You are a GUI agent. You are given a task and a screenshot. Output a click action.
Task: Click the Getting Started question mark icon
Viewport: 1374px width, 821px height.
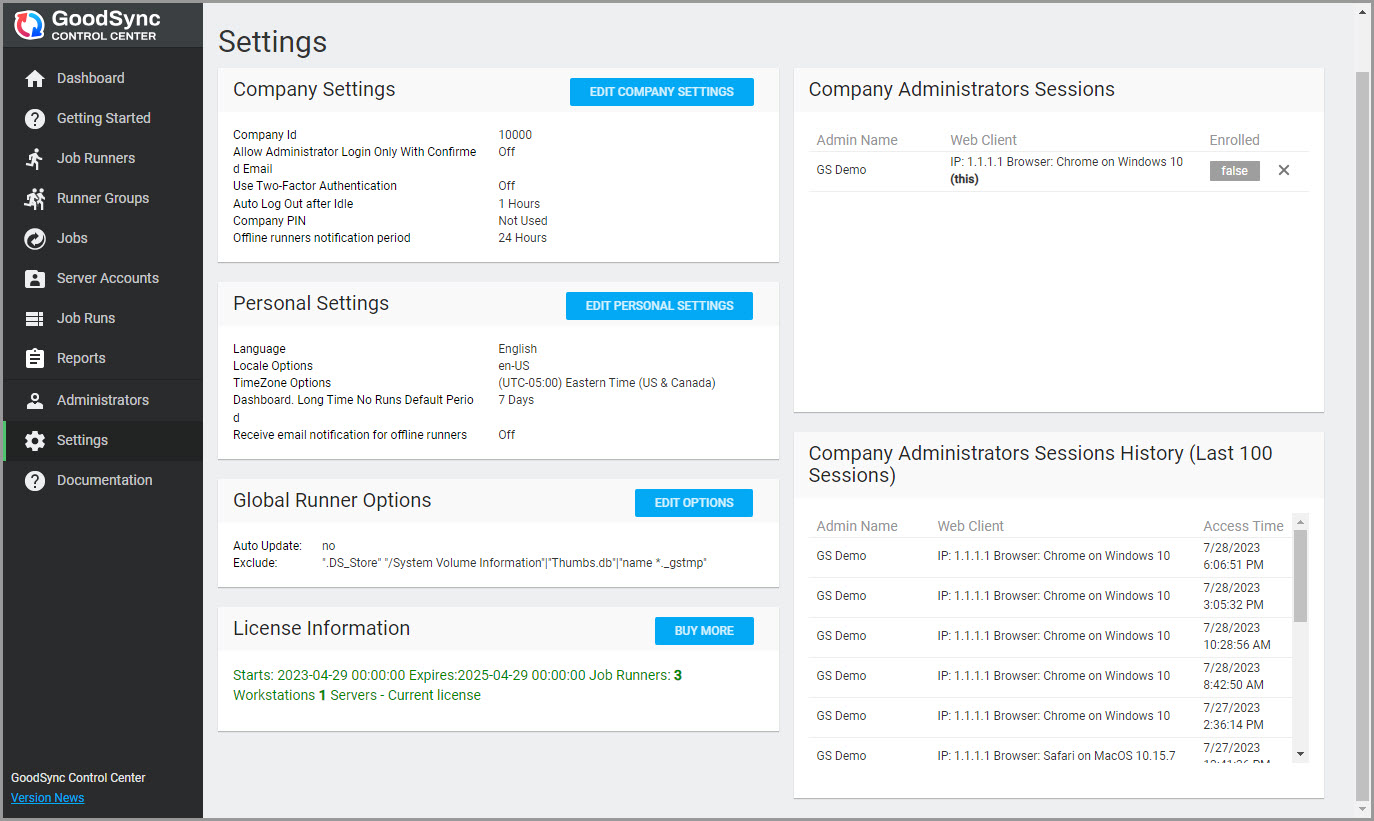point(35,118)
